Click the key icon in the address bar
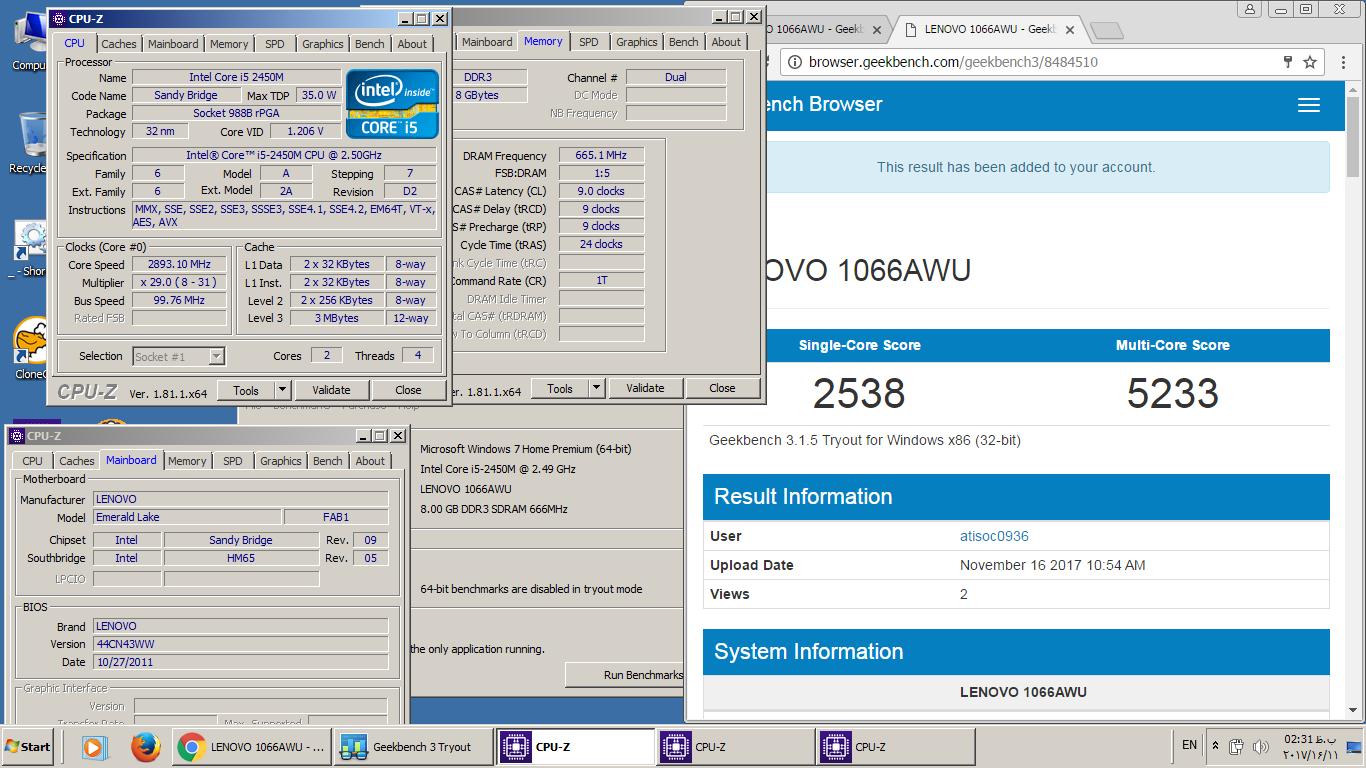1366x768 pixels. [1288, 62]
